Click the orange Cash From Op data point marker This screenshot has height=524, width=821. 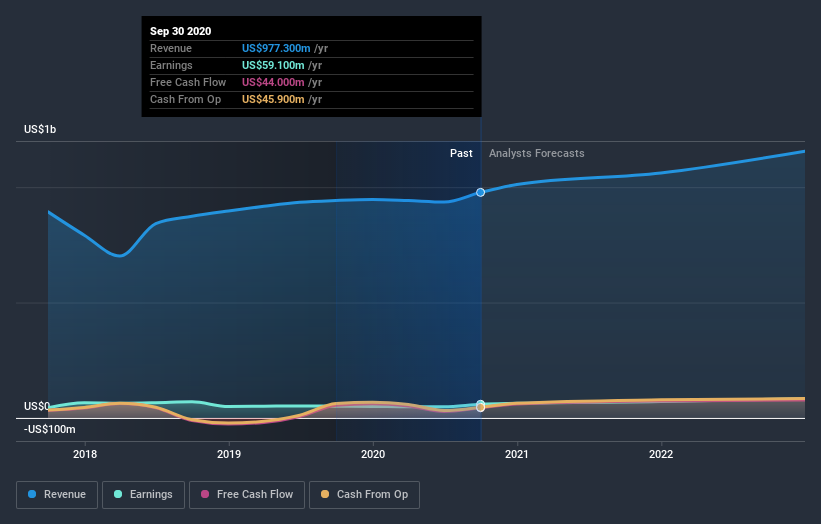tap(480, 407)
